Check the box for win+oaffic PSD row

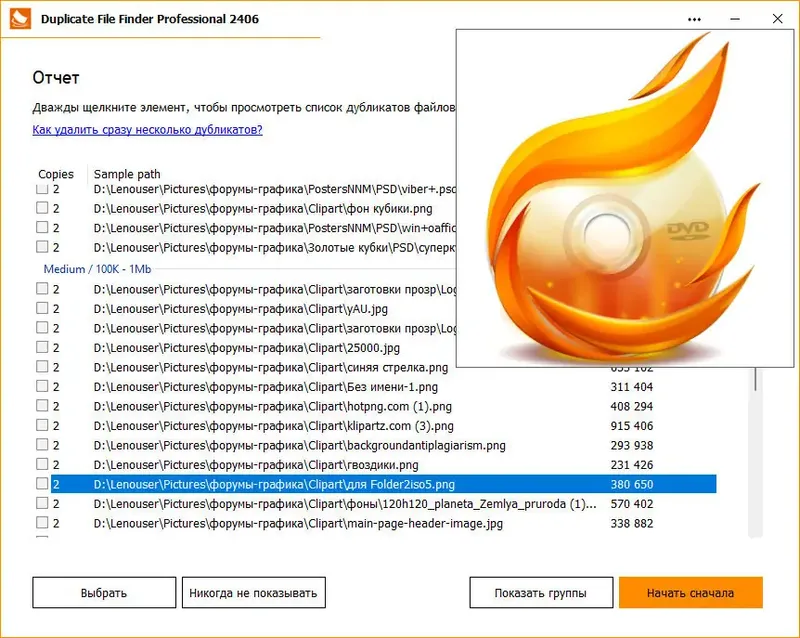pos(42,227)
